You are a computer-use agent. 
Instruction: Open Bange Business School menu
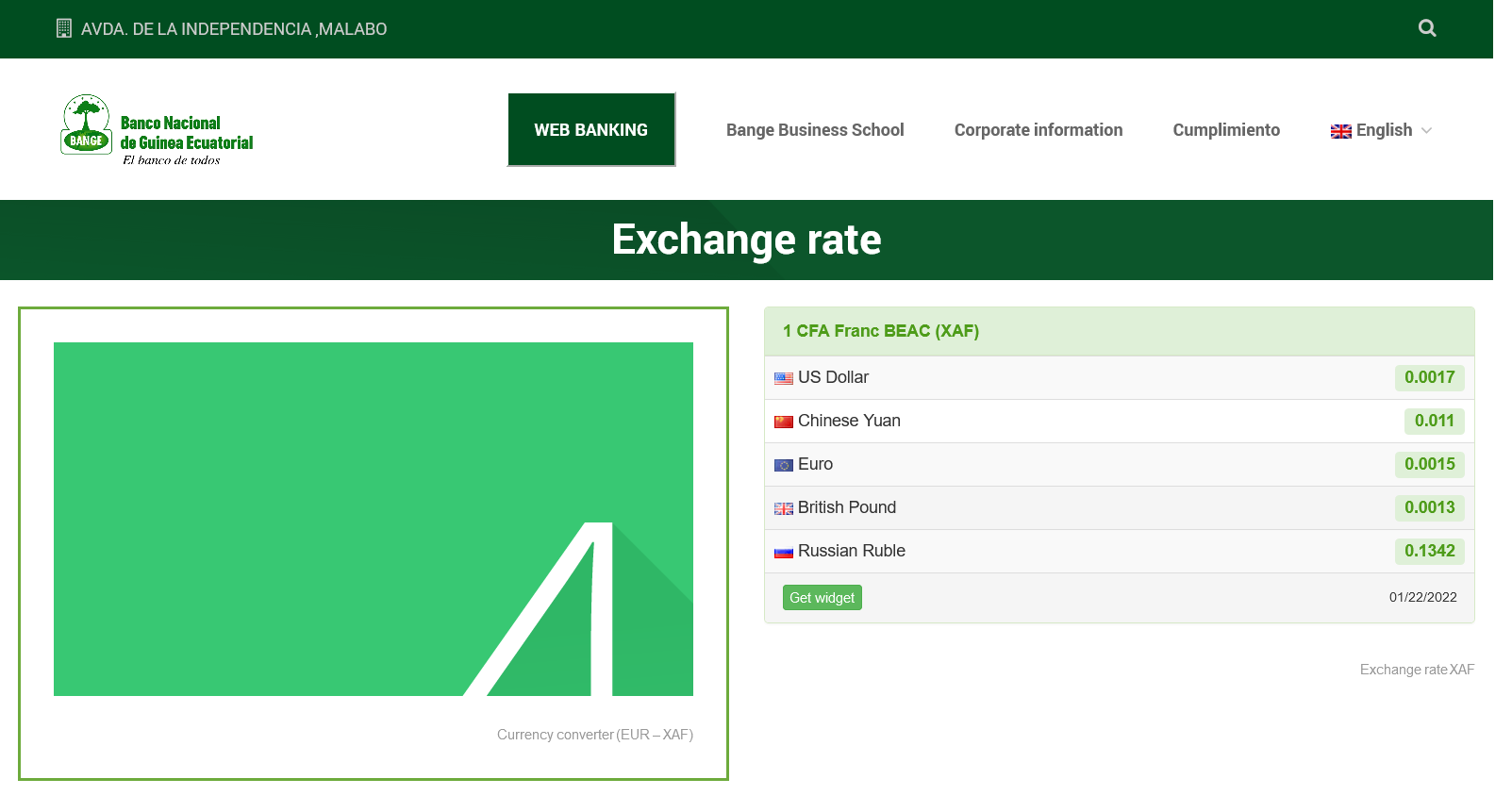pos(815,130)
